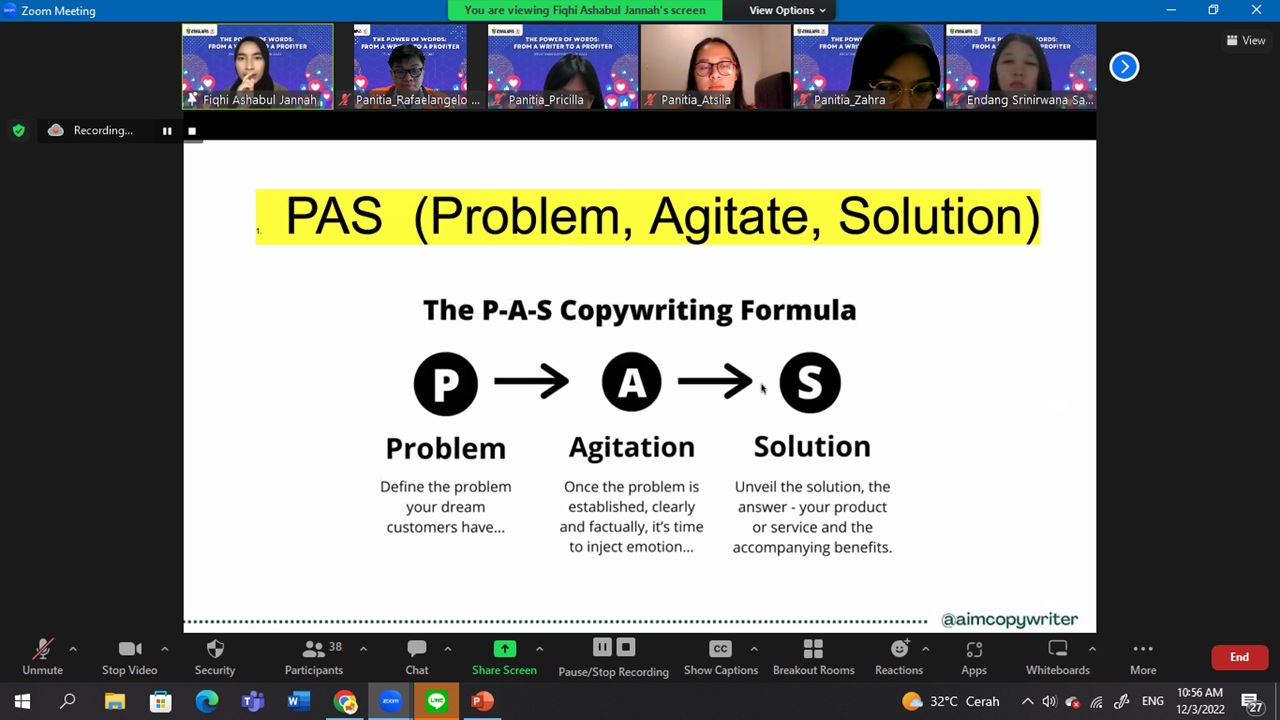Pause the recording from the top indicator
Screen dimensions: 1280x720
point(167,131)
